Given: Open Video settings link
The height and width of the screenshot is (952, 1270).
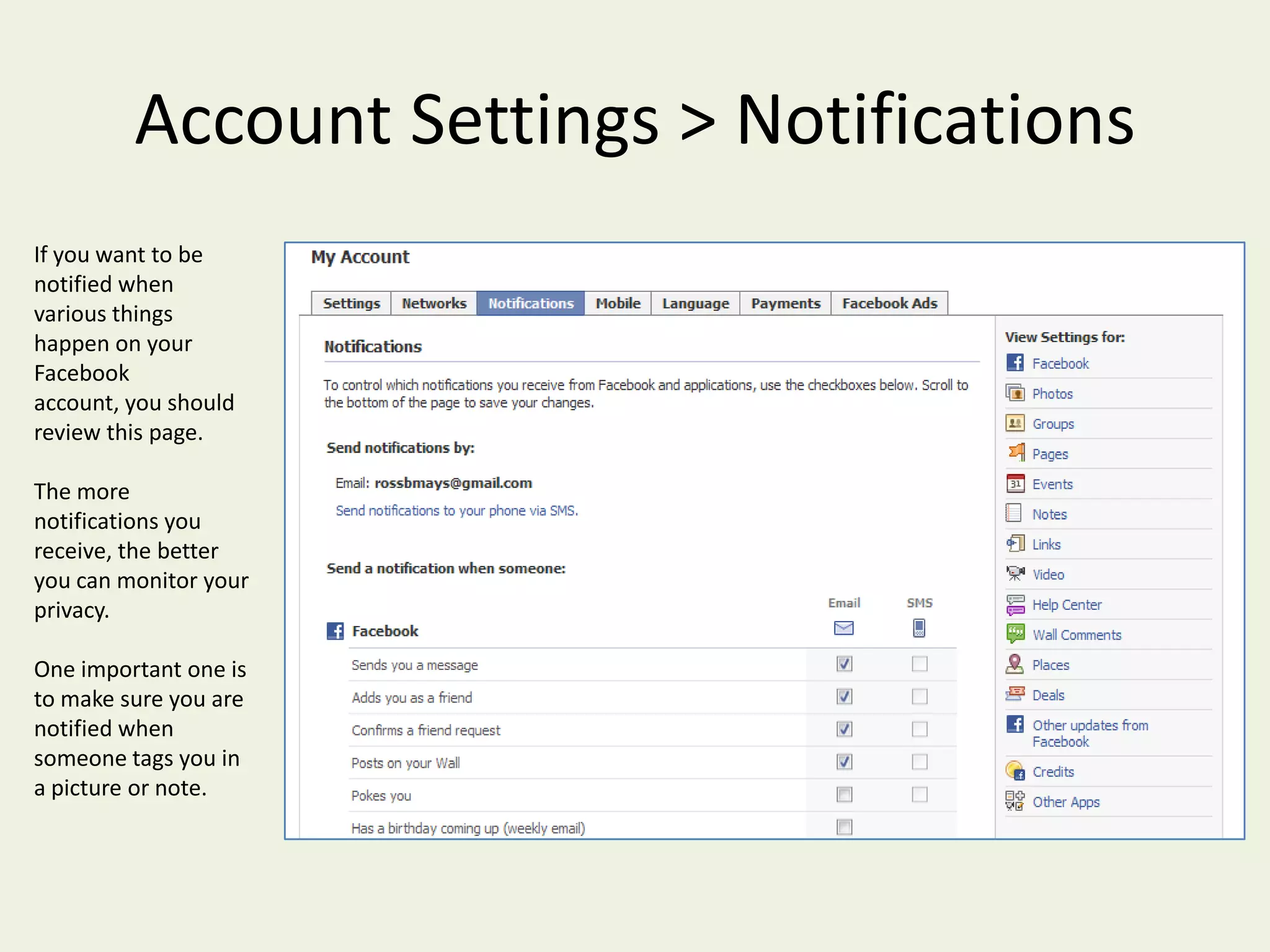Looking at the screenshot, I should tap(1048, 575).
